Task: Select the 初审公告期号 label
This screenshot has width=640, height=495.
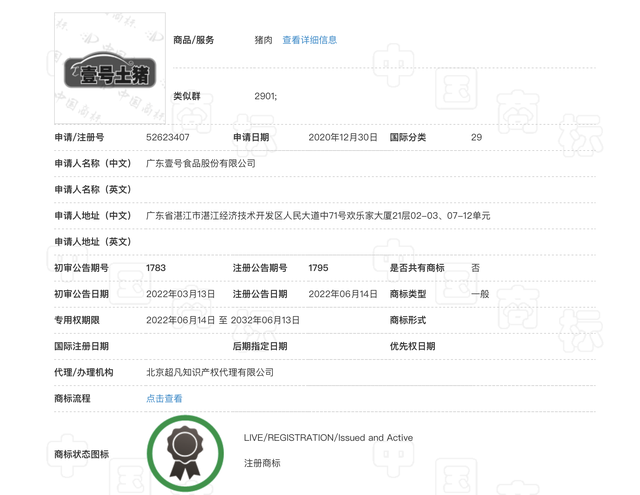Action: (x=81, y=268)
